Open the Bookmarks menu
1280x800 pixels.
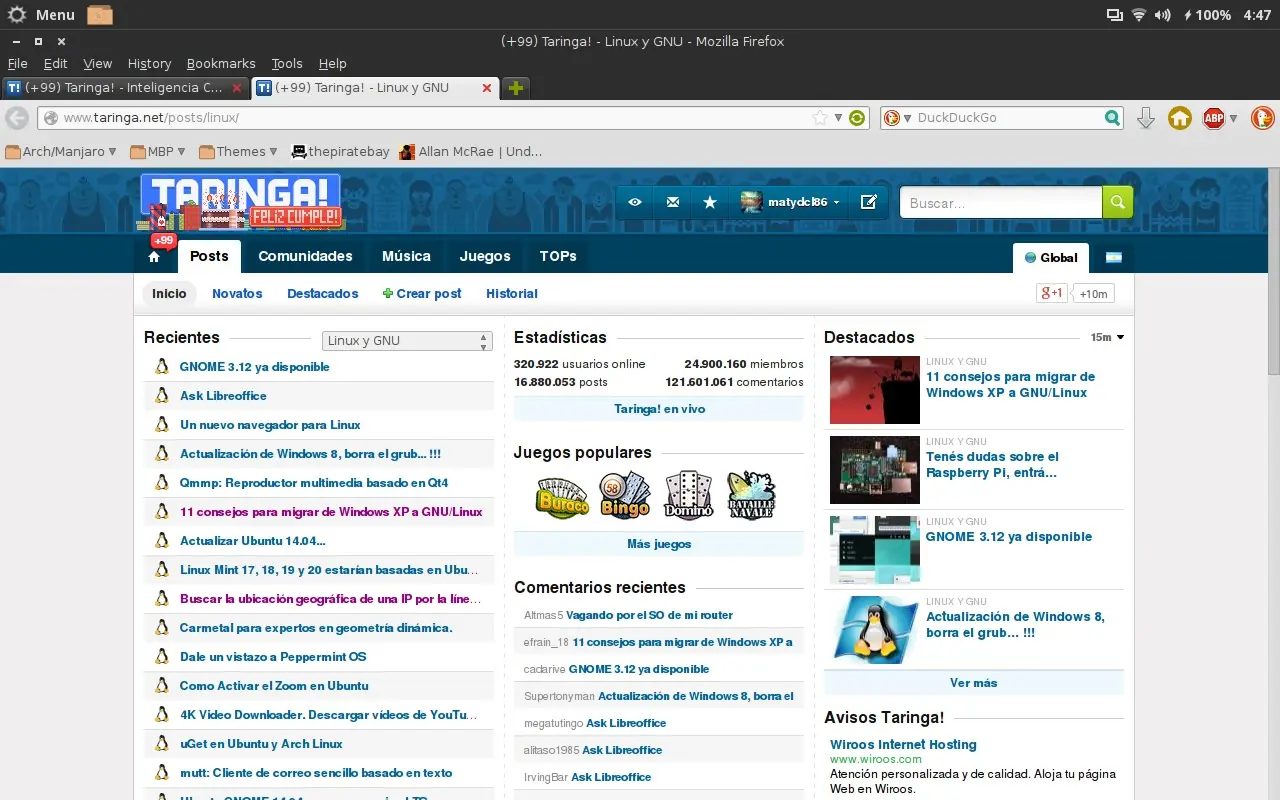[221, 63]
